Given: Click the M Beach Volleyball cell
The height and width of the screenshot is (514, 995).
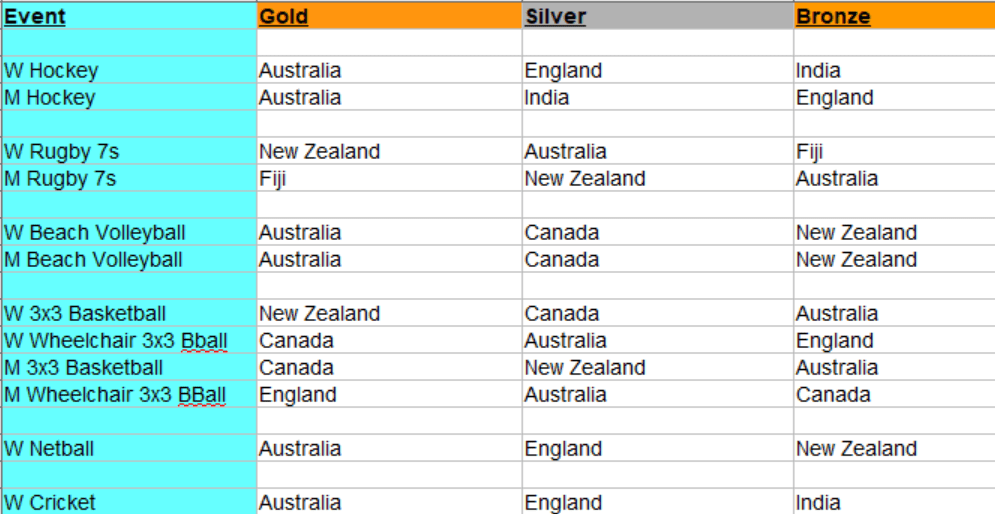Looking at the screenshot, I should [128, 260].
